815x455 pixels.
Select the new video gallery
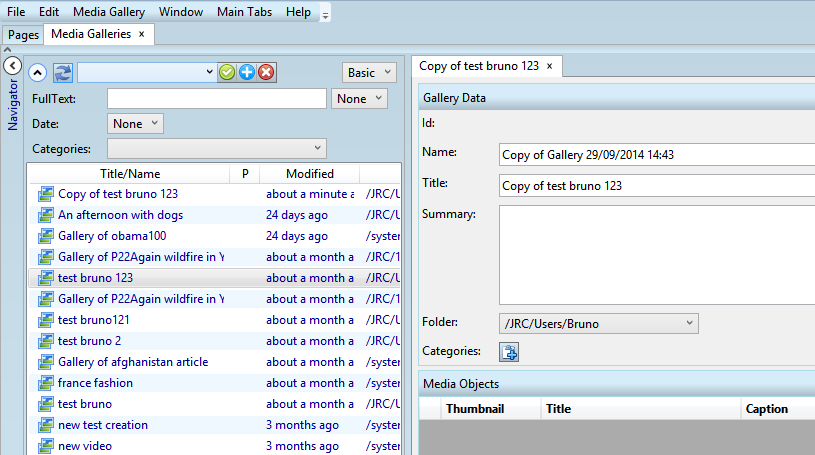(215, 446)
